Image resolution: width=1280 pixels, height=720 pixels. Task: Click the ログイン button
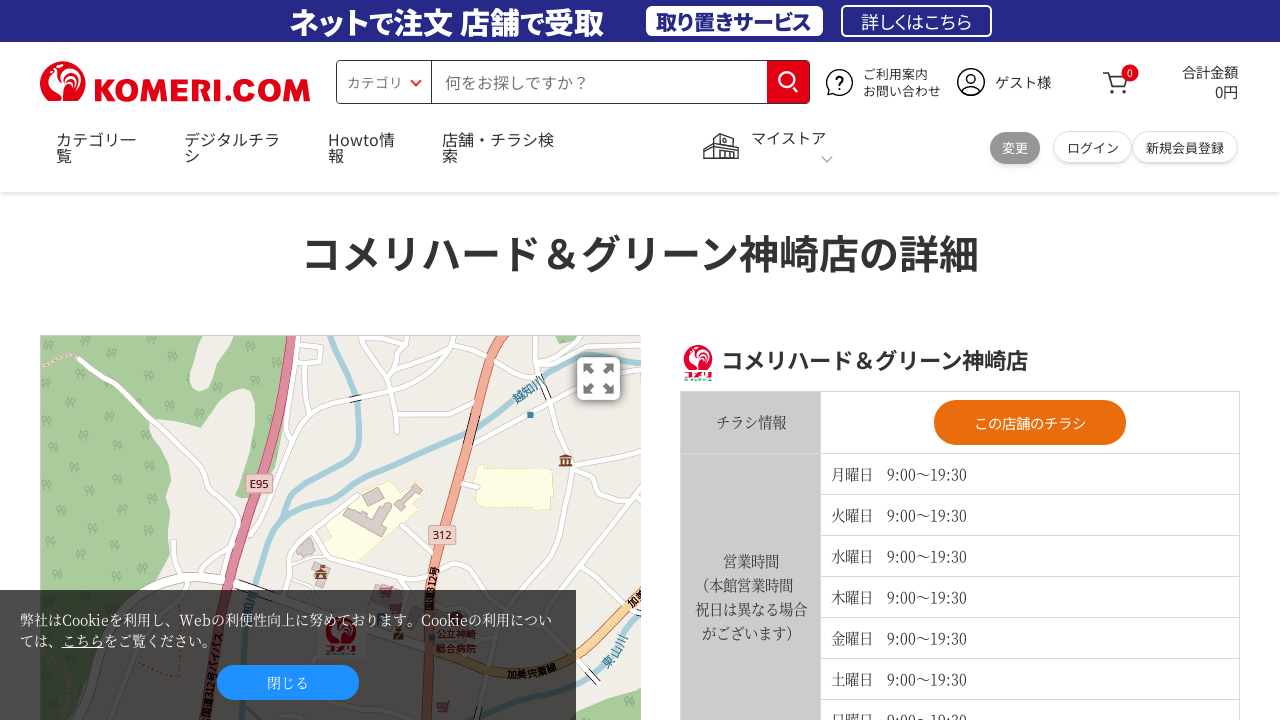[x=1092, y=148]
